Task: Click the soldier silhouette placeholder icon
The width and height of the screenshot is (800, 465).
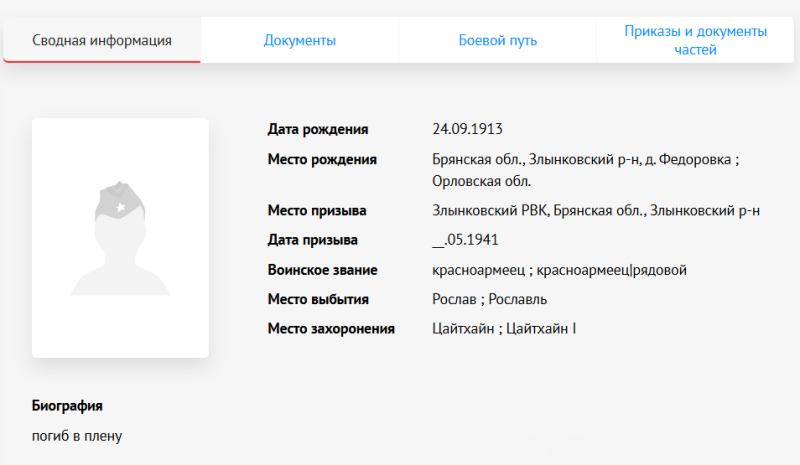Action: [x=120, y=238]
